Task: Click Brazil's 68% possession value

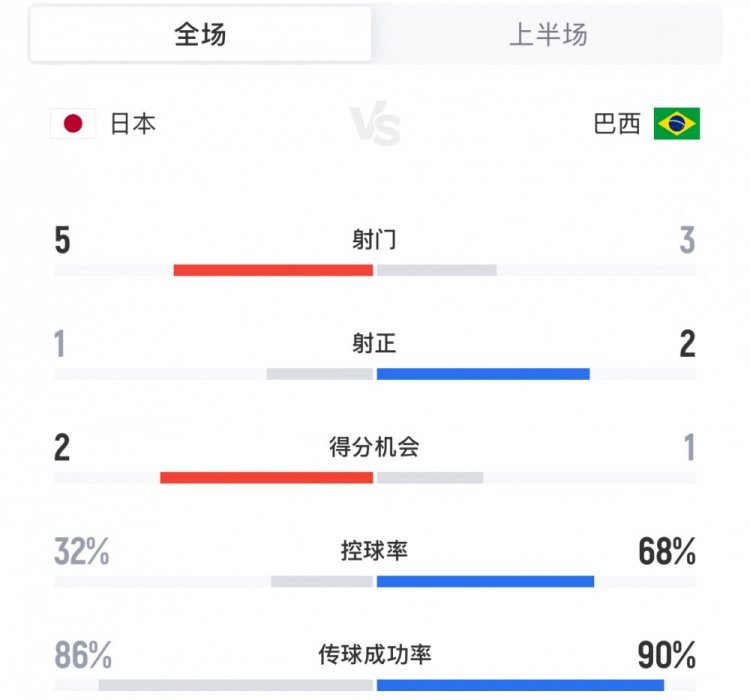Action: click(666, 552)
